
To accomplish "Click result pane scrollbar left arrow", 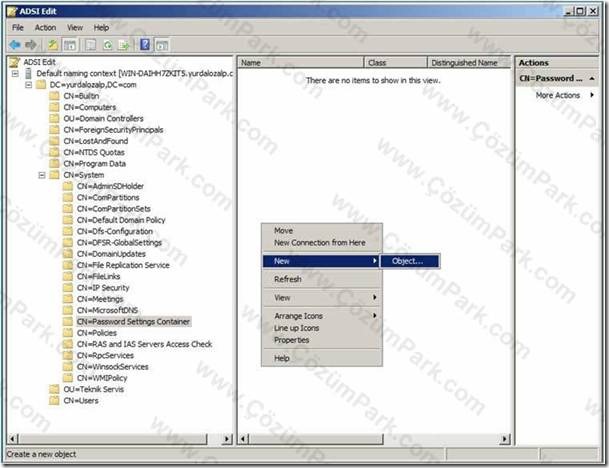I will click(x=243, y=439).
